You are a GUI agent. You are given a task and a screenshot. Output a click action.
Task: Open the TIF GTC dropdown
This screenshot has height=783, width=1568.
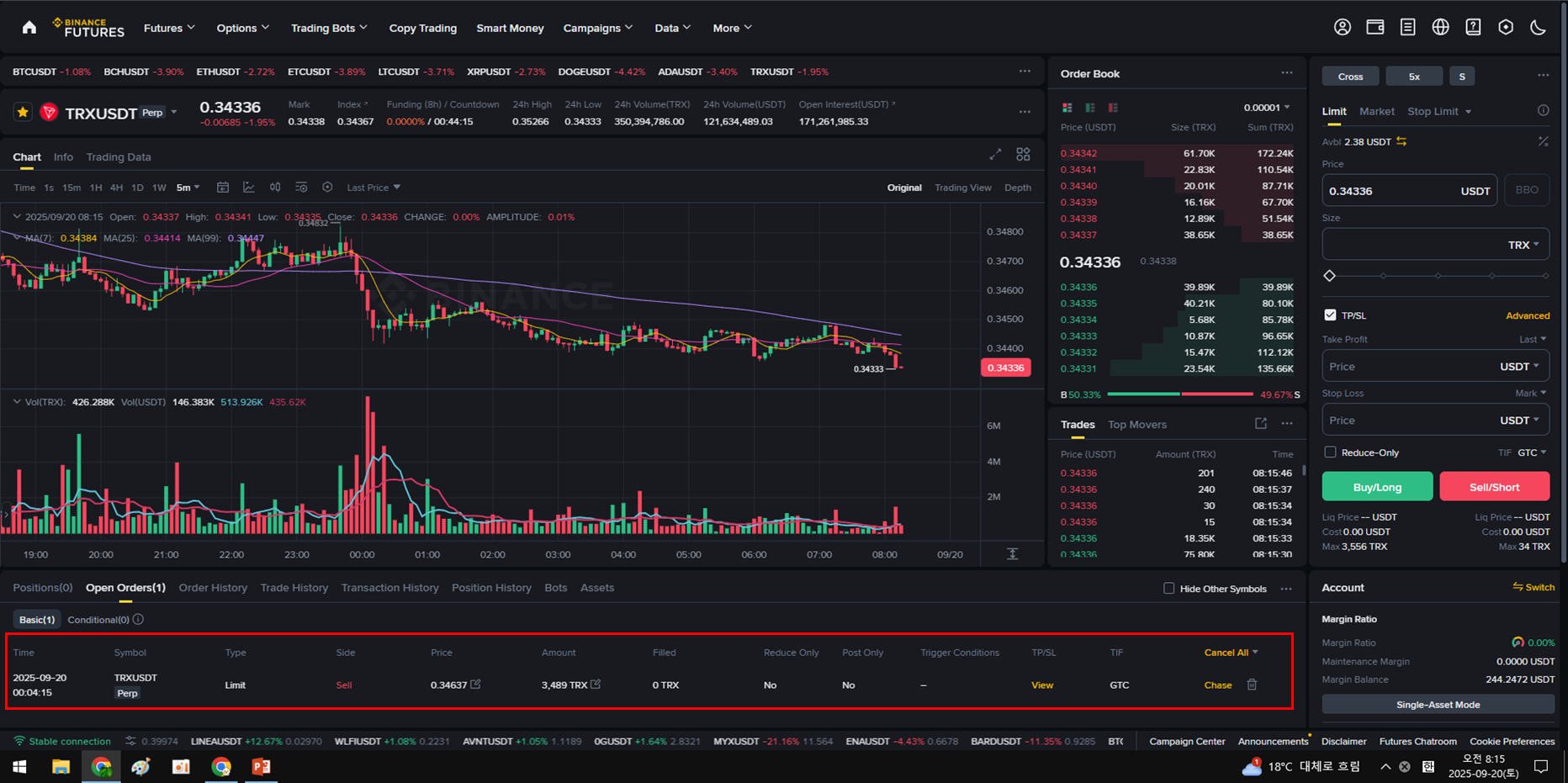(1532, 452)
